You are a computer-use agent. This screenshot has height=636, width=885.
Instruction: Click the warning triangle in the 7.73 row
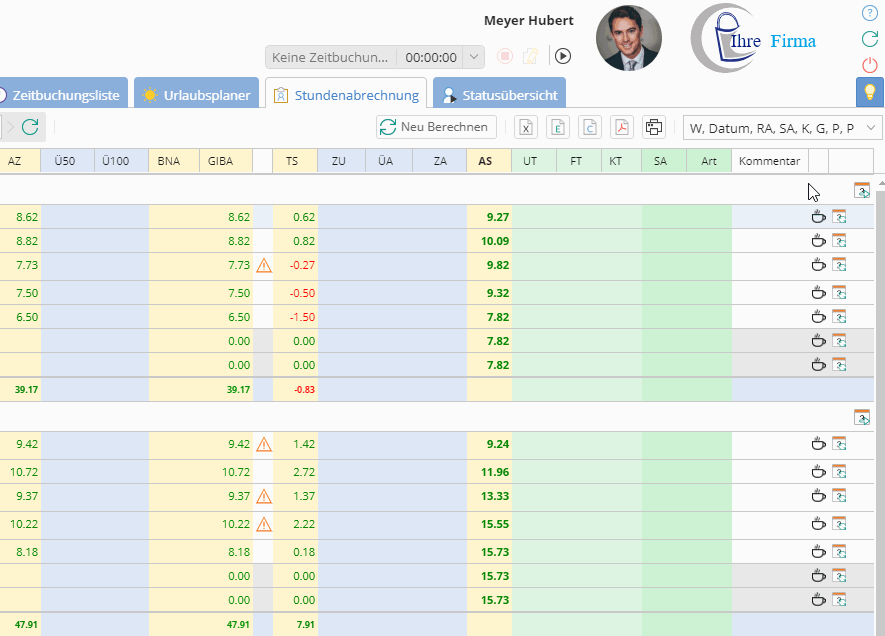264,265
